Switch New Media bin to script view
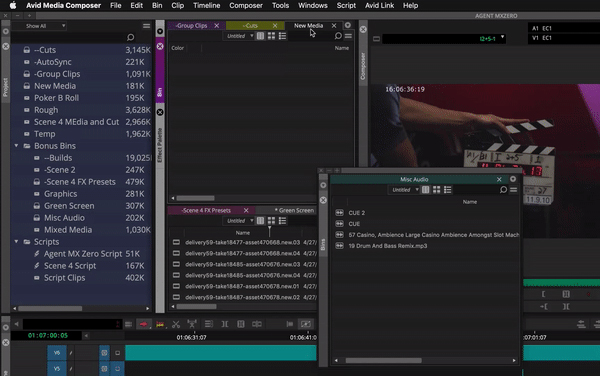 282,36
